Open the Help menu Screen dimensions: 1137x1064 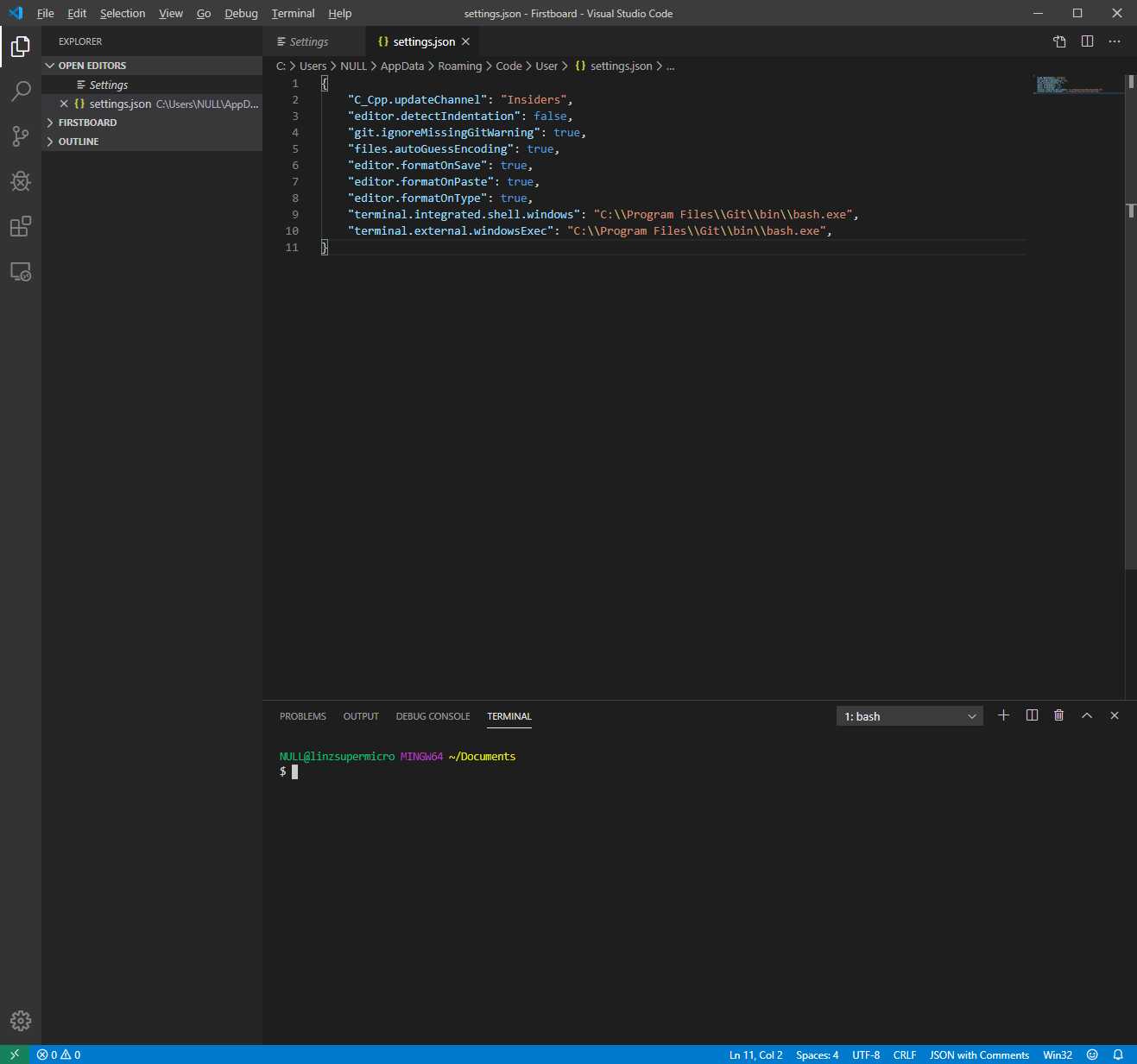click(340, 13)
